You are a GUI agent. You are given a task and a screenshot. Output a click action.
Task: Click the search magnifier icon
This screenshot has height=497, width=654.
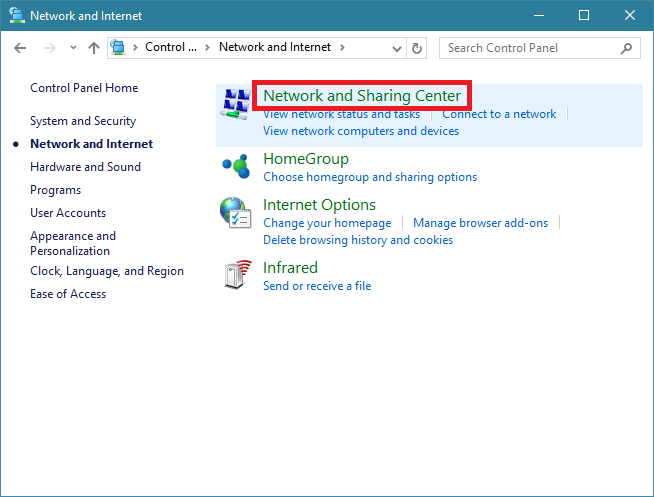626,48
